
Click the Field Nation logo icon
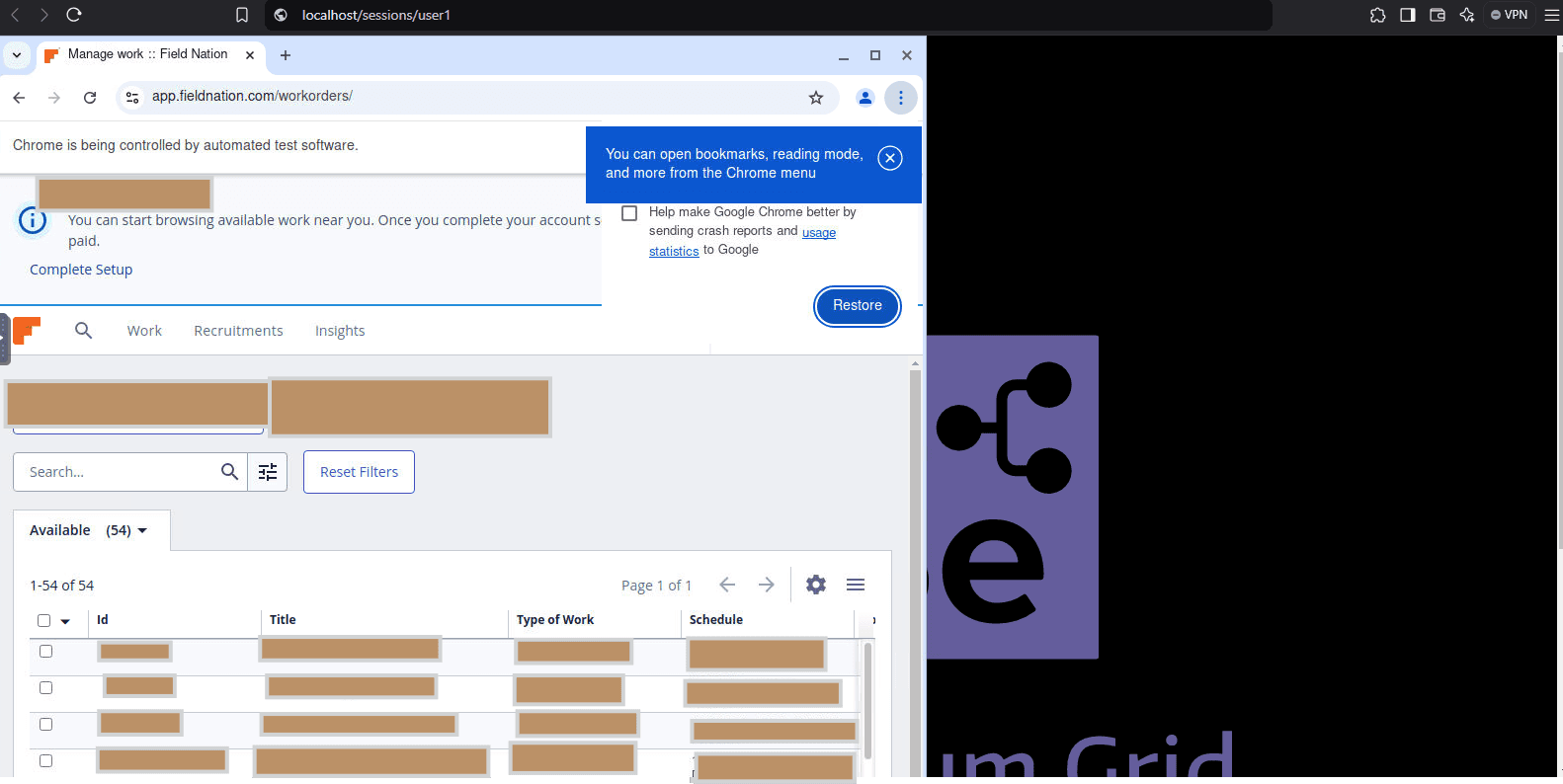(x=27, y=330)
